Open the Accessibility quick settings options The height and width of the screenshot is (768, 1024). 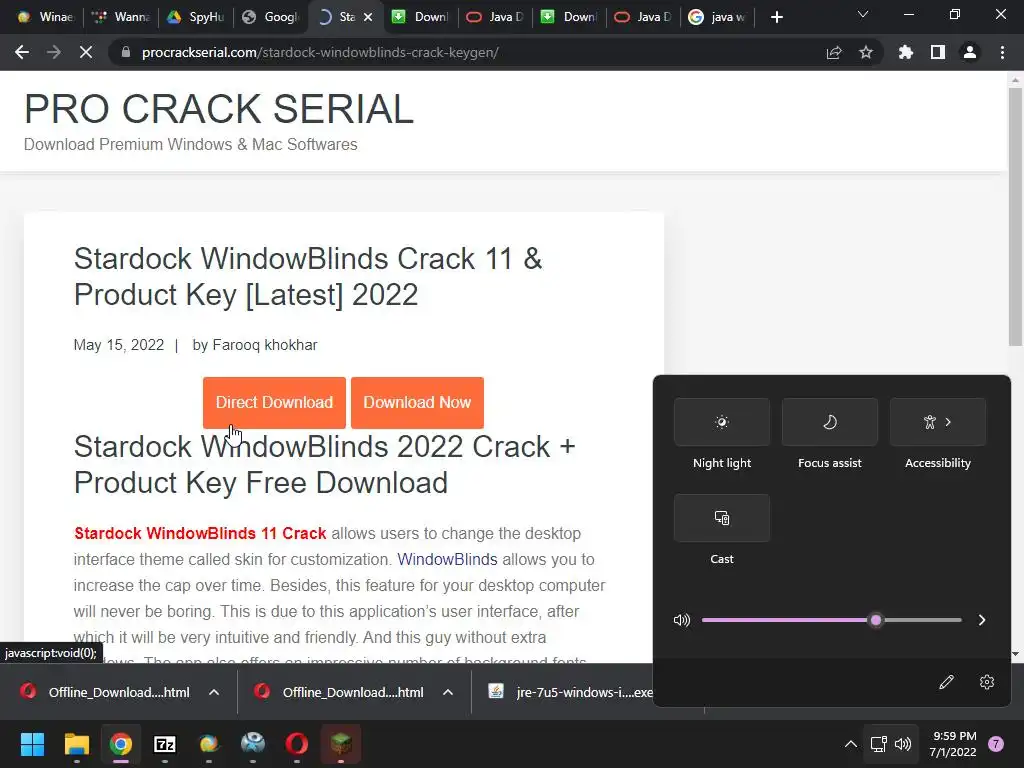pos(938,422)
